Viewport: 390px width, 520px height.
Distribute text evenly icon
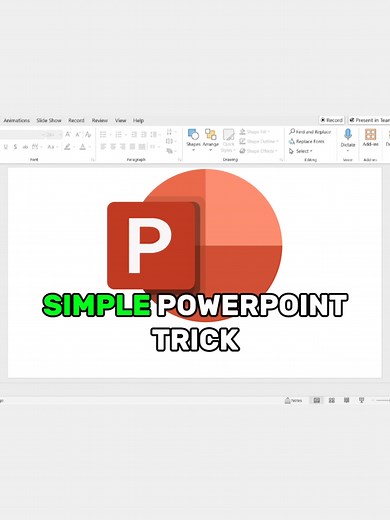click(142, 147)
